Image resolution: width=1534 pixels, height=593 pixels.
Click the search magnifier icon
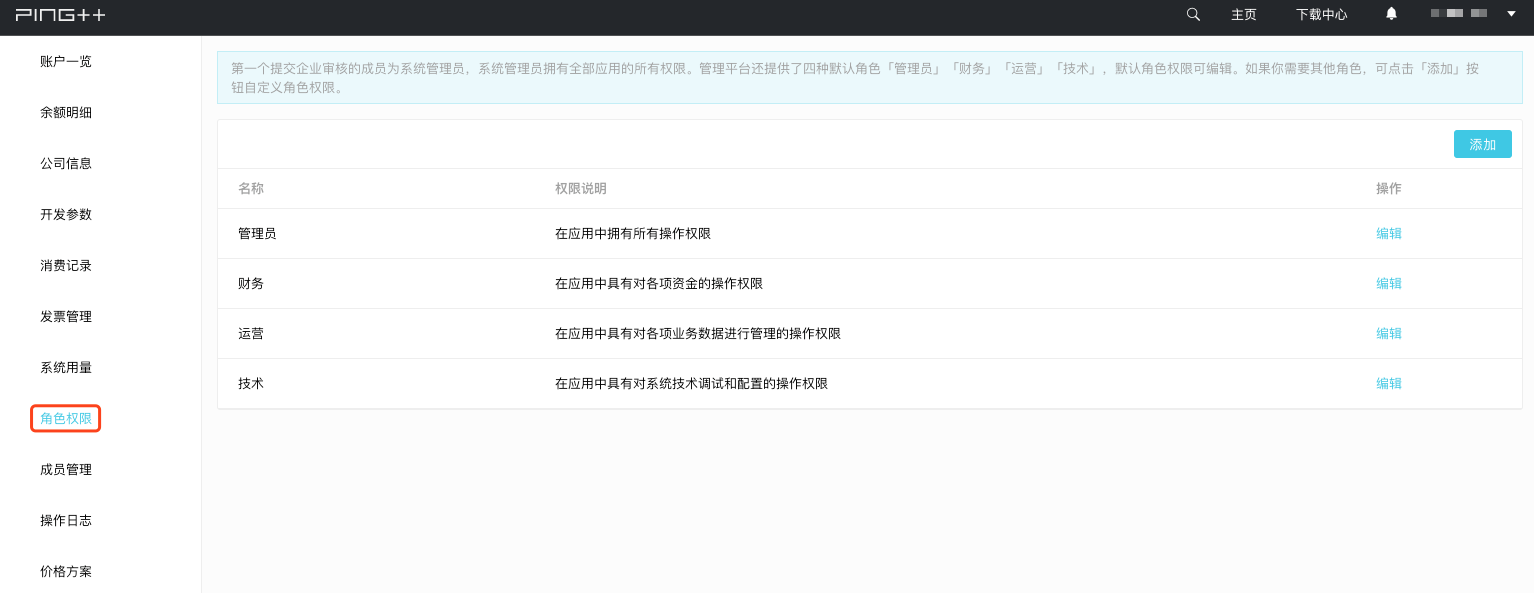tap(1193, 14)
